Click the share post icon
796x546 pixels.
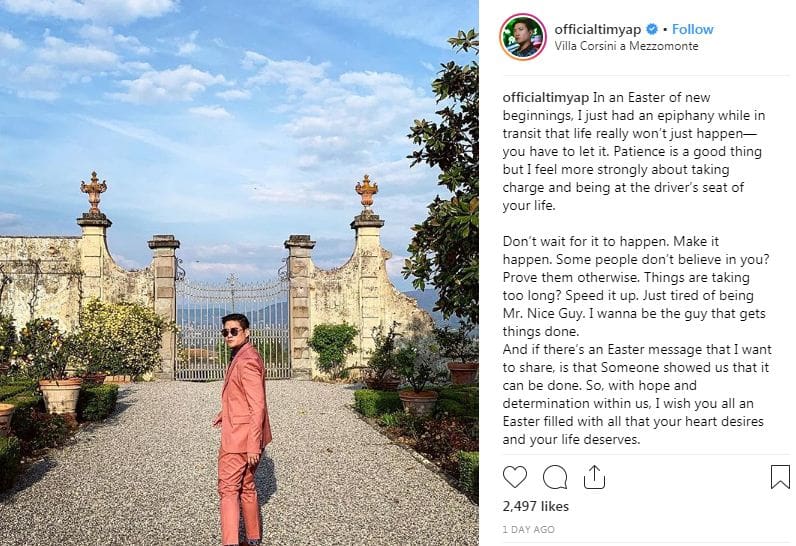[x=595, y=476]
